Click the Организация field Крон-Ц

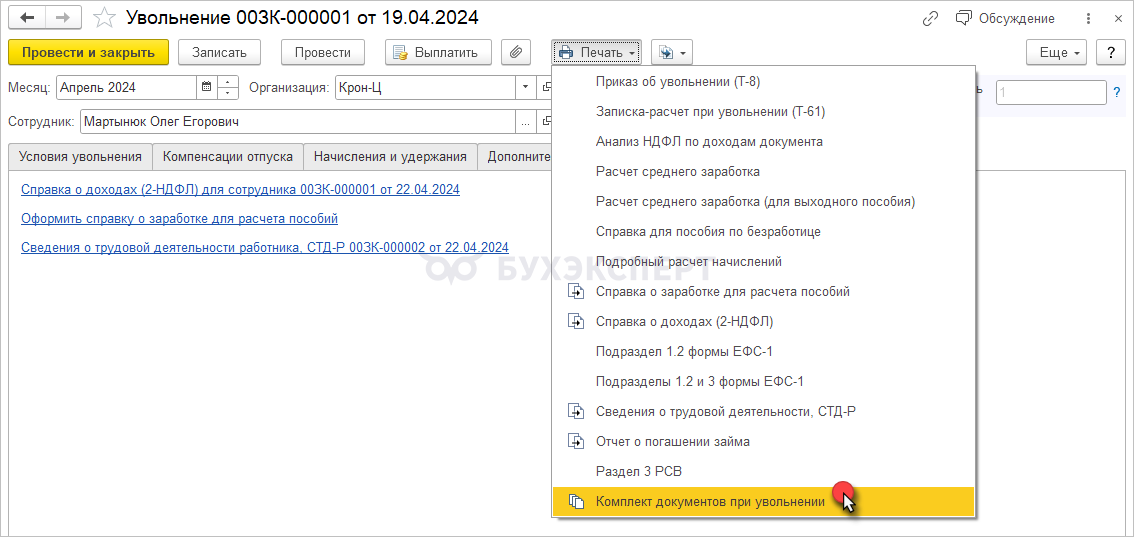425,88
